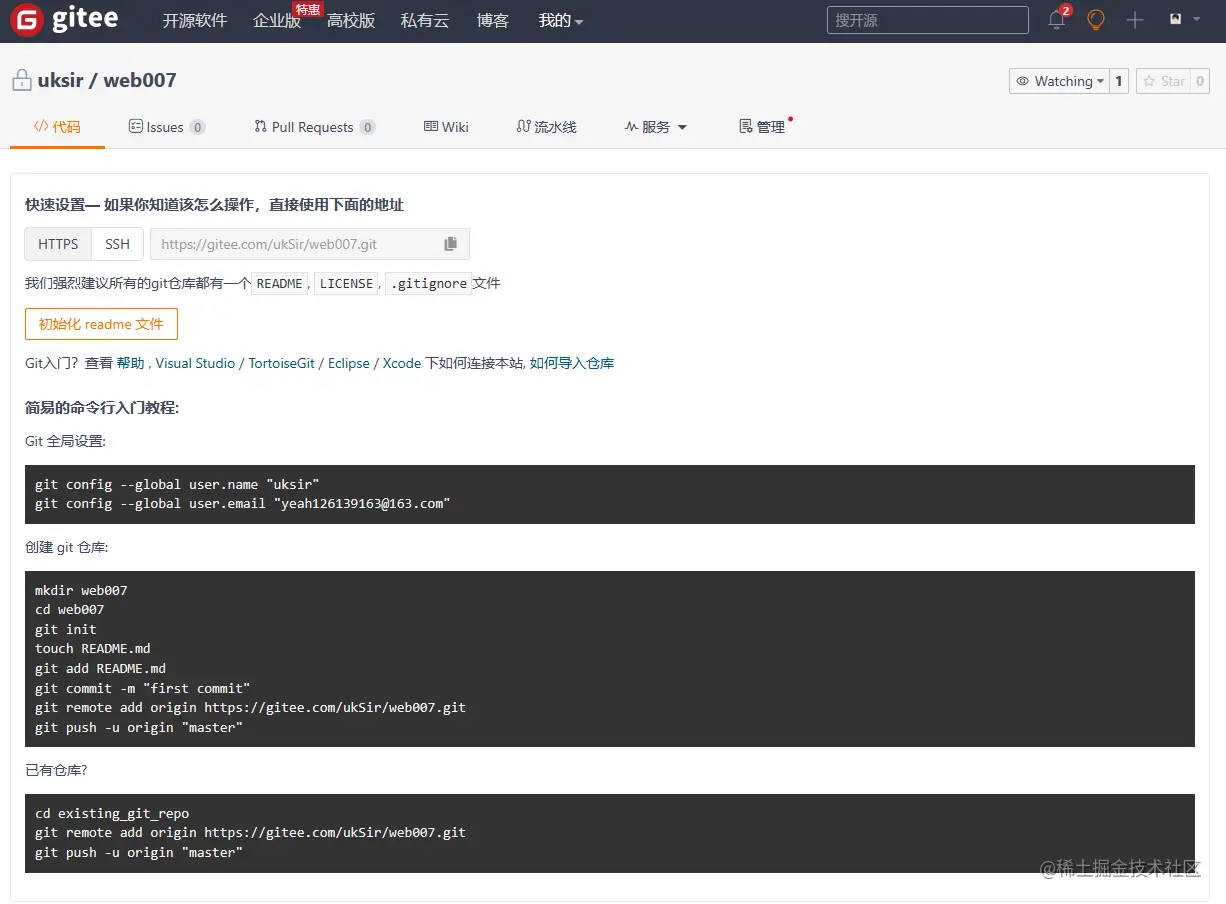Click the 初始化 readme 文件 button

pyautogui.click(x=100, y=324)
